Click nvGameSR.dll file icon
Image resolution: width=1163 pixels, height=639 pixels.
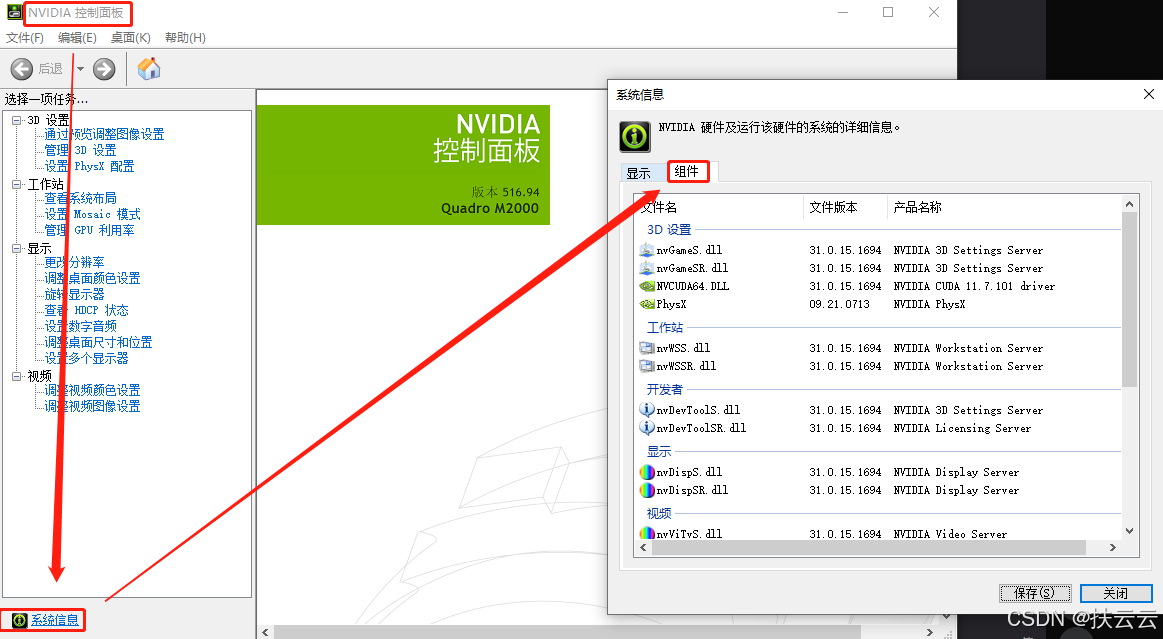pyautogui.click(x=647, y=268)
